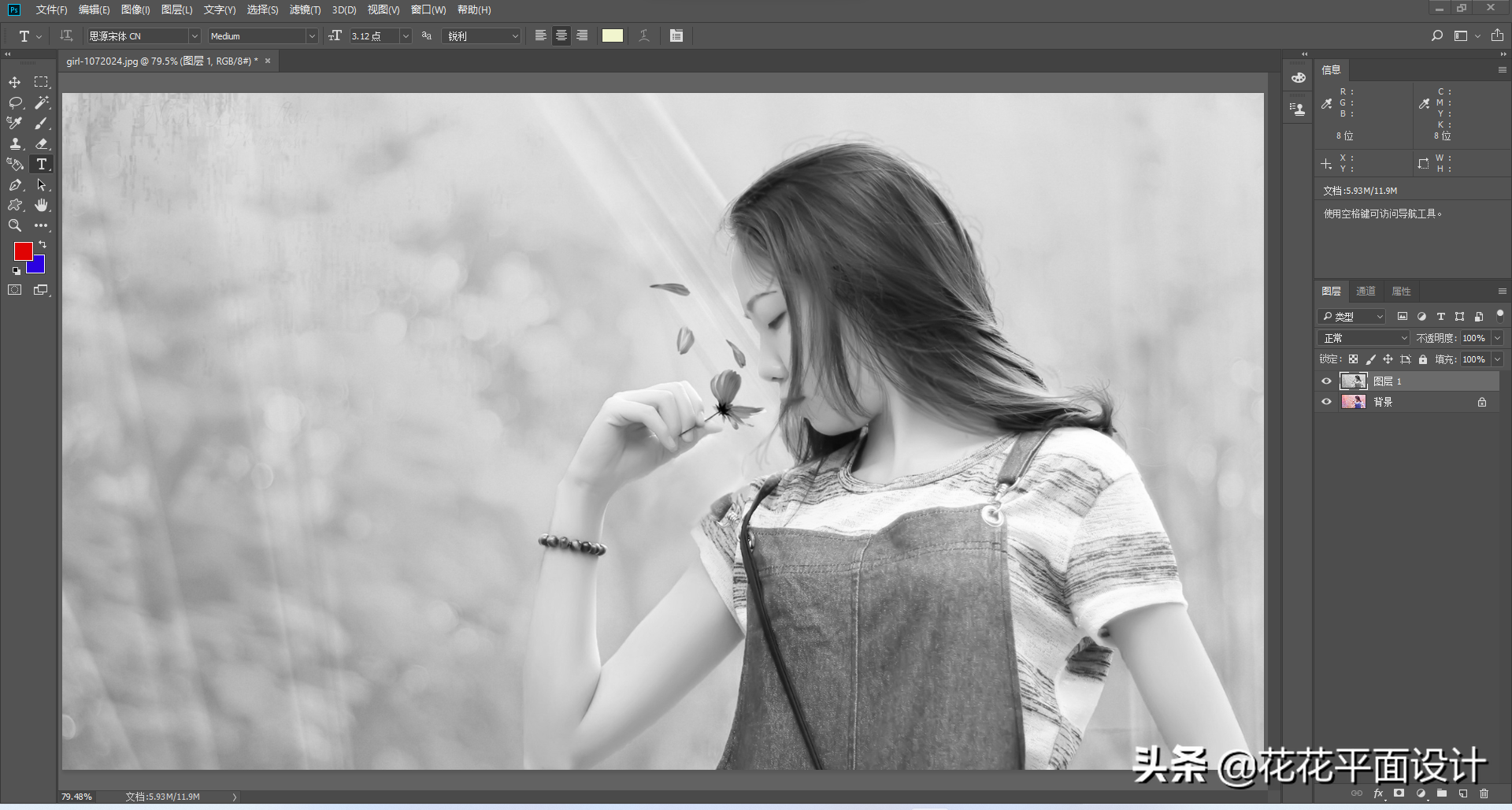Create a new layer
The image size is (1512, 810).
[1462, 793]
